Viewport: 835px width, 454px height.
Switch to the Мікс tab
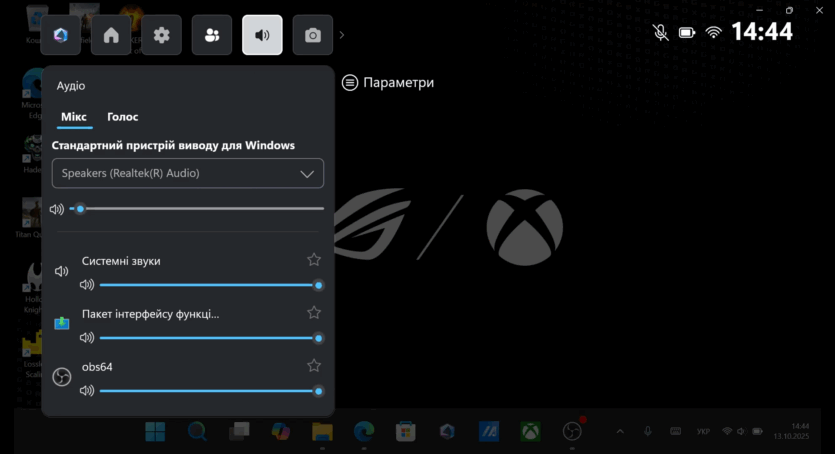pos(74,117)
